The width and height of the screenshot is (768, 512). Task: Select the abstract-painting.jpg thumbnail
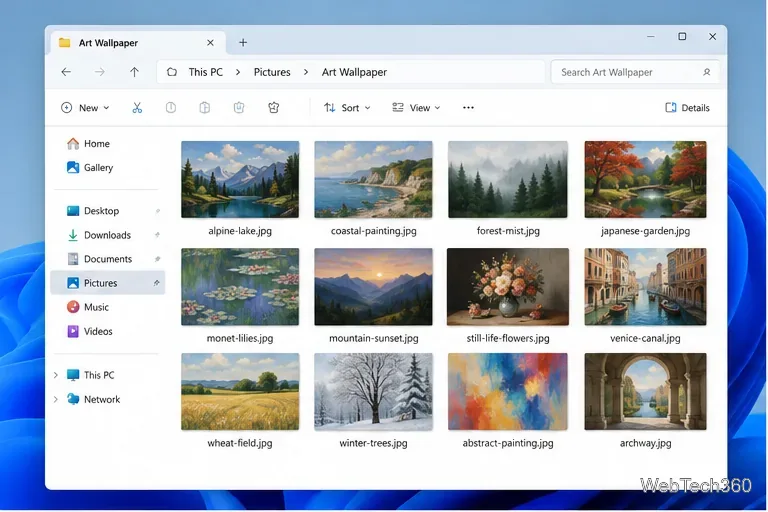[508, 391]
